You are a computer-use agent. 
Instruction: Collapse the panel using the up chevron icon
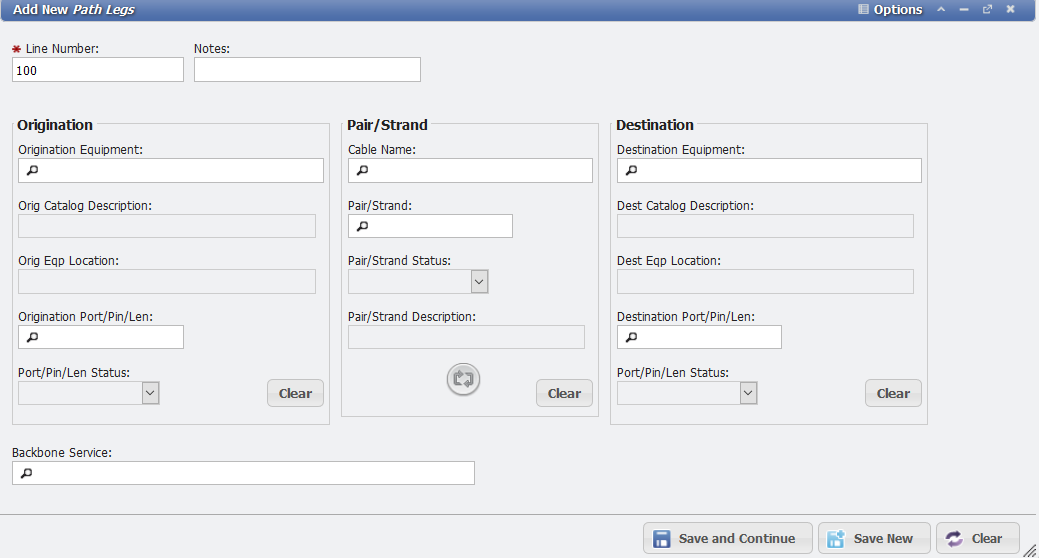[940, 9]
